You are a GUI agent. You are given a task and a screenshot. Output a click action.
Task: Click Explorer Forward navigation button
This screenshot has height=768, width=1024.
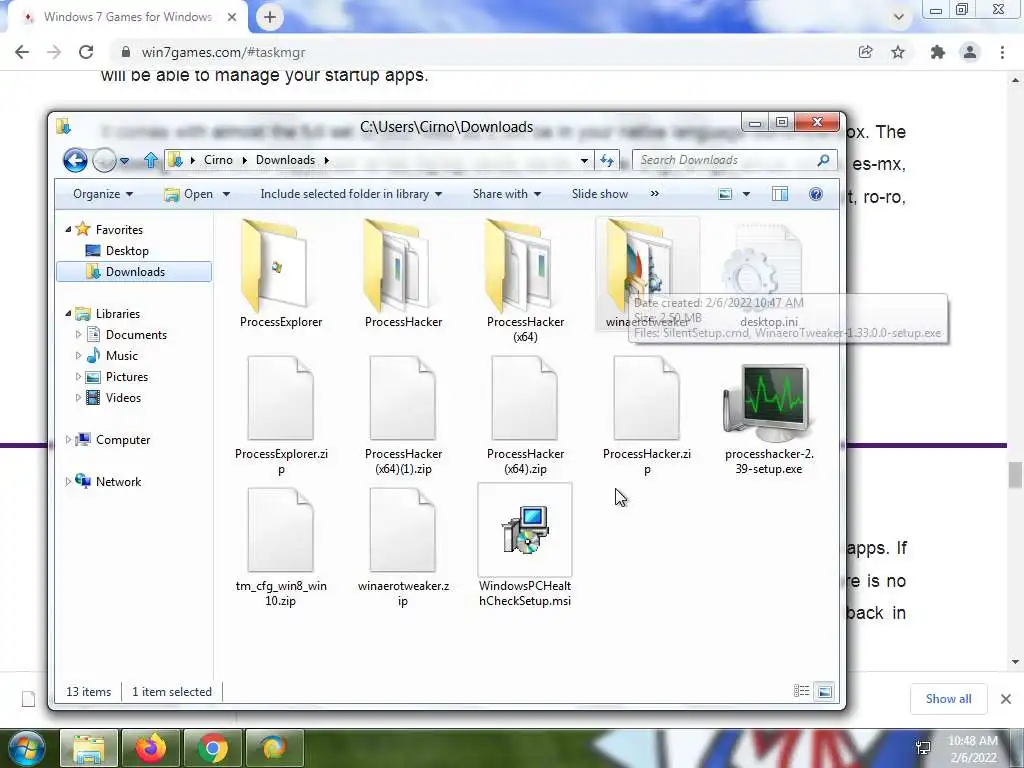click(x=104, y=160)
